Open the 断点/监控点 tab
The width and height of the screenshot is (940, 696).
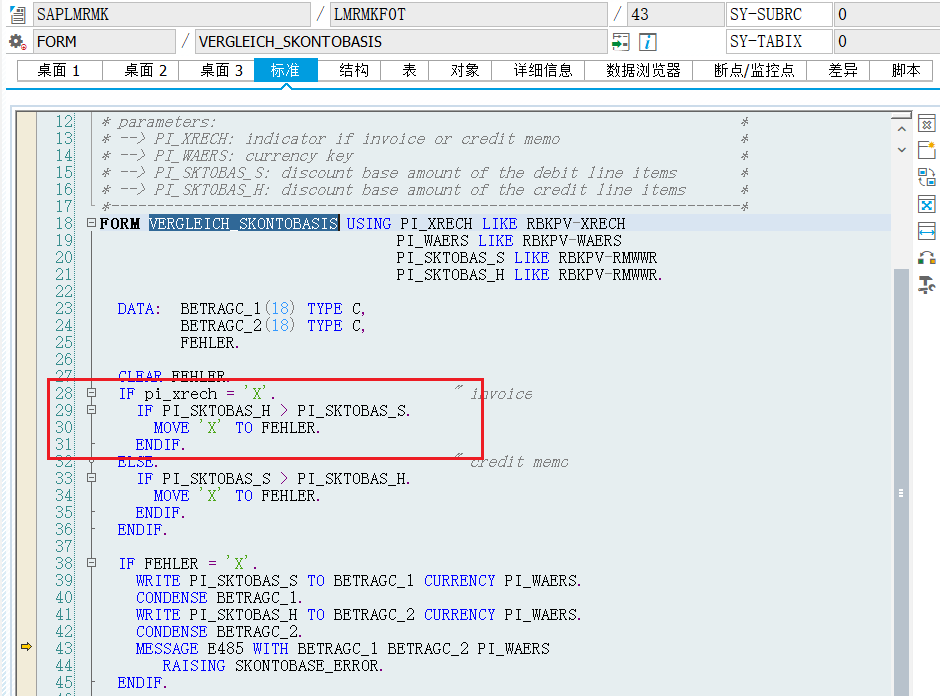click(750, 70)
